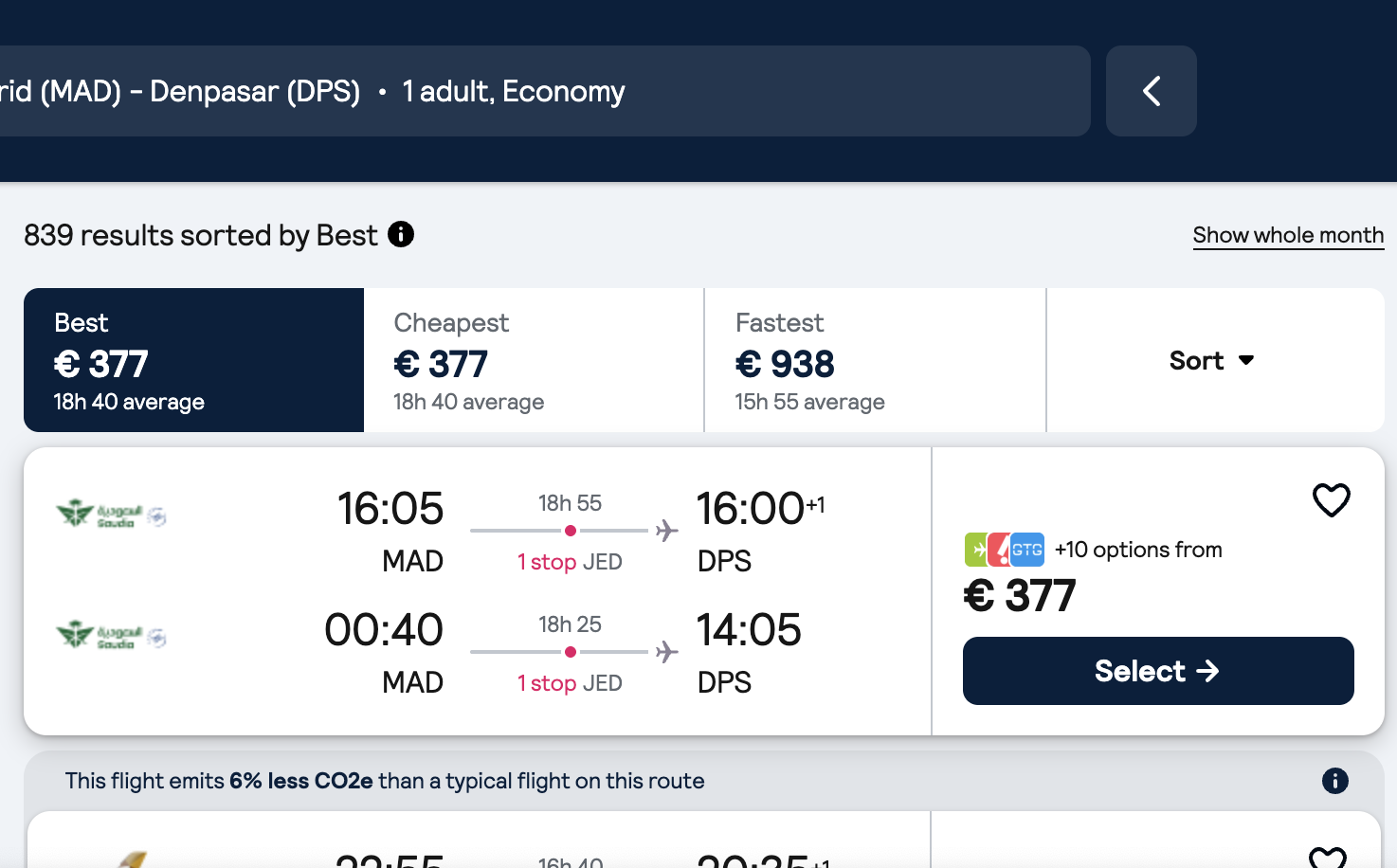Click Select on the Saudia flight

tap(1157, 670)
